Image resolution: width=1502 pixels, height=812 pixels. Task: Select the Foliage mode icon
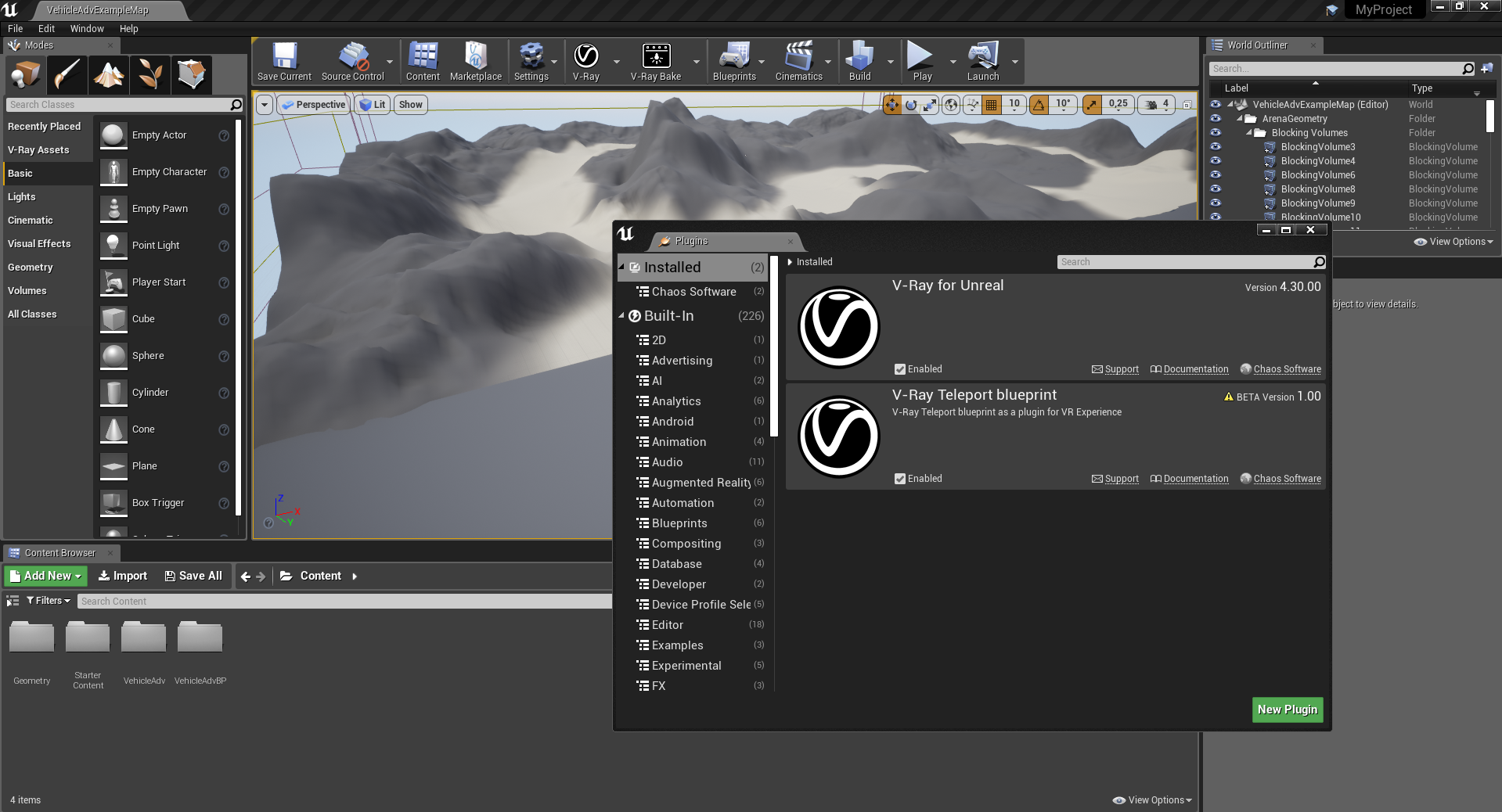click(150, 75)
